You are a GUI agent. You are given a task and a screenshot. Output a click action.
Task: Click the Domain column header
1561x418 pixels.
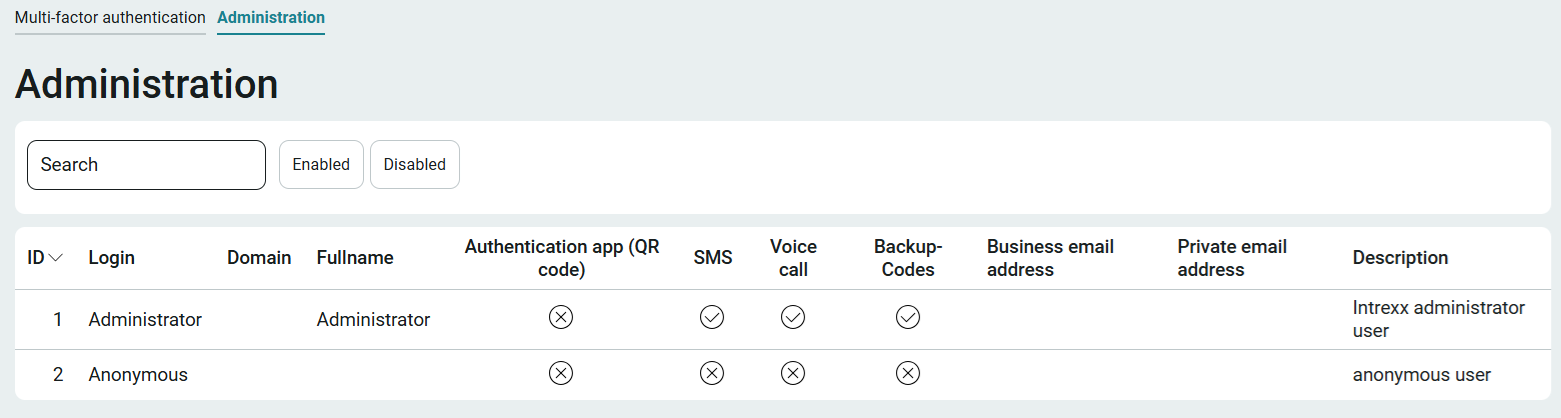coord(259,258)
